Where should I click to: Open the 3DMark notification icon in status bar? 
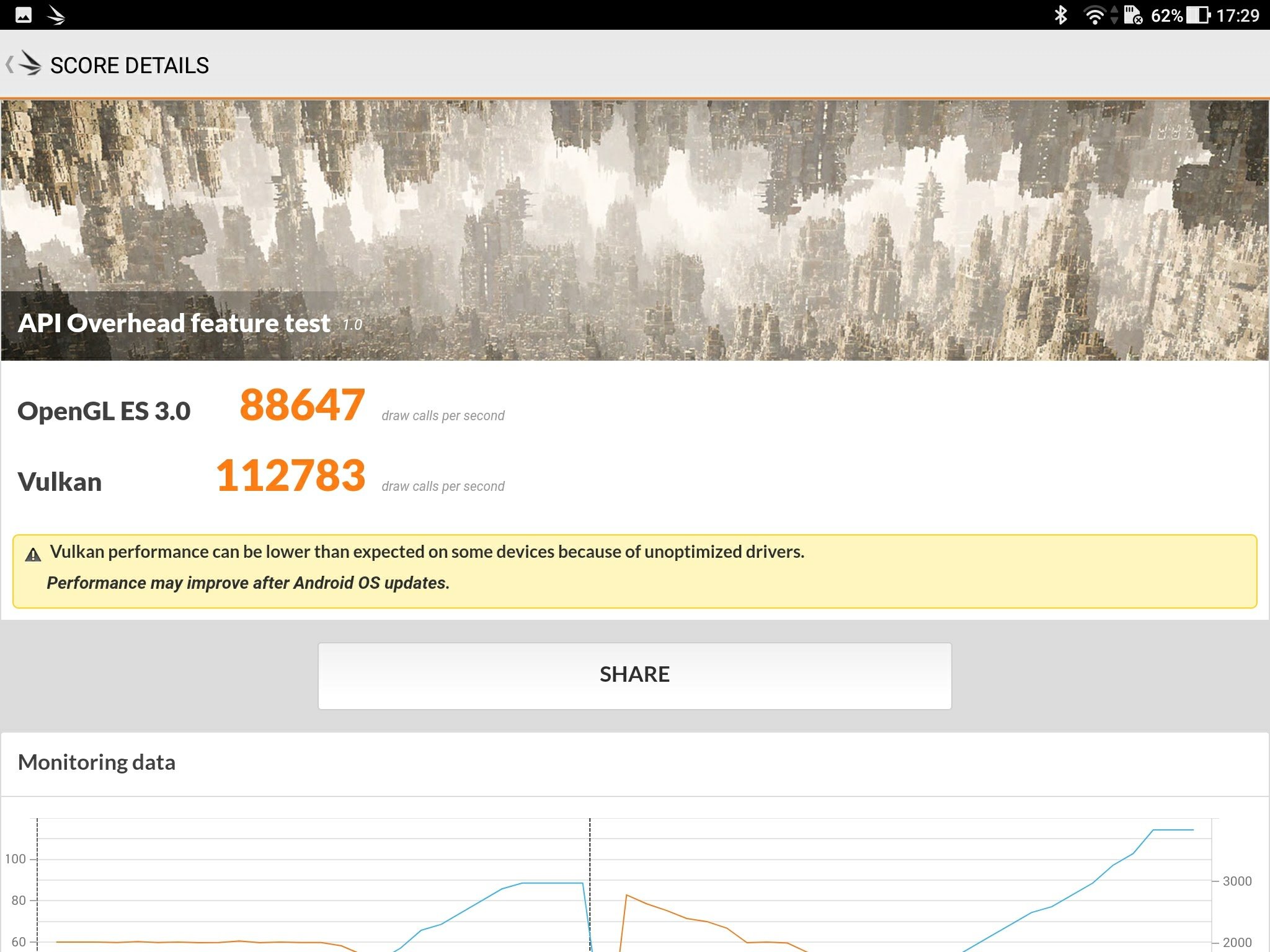click(x=56, y=15)
